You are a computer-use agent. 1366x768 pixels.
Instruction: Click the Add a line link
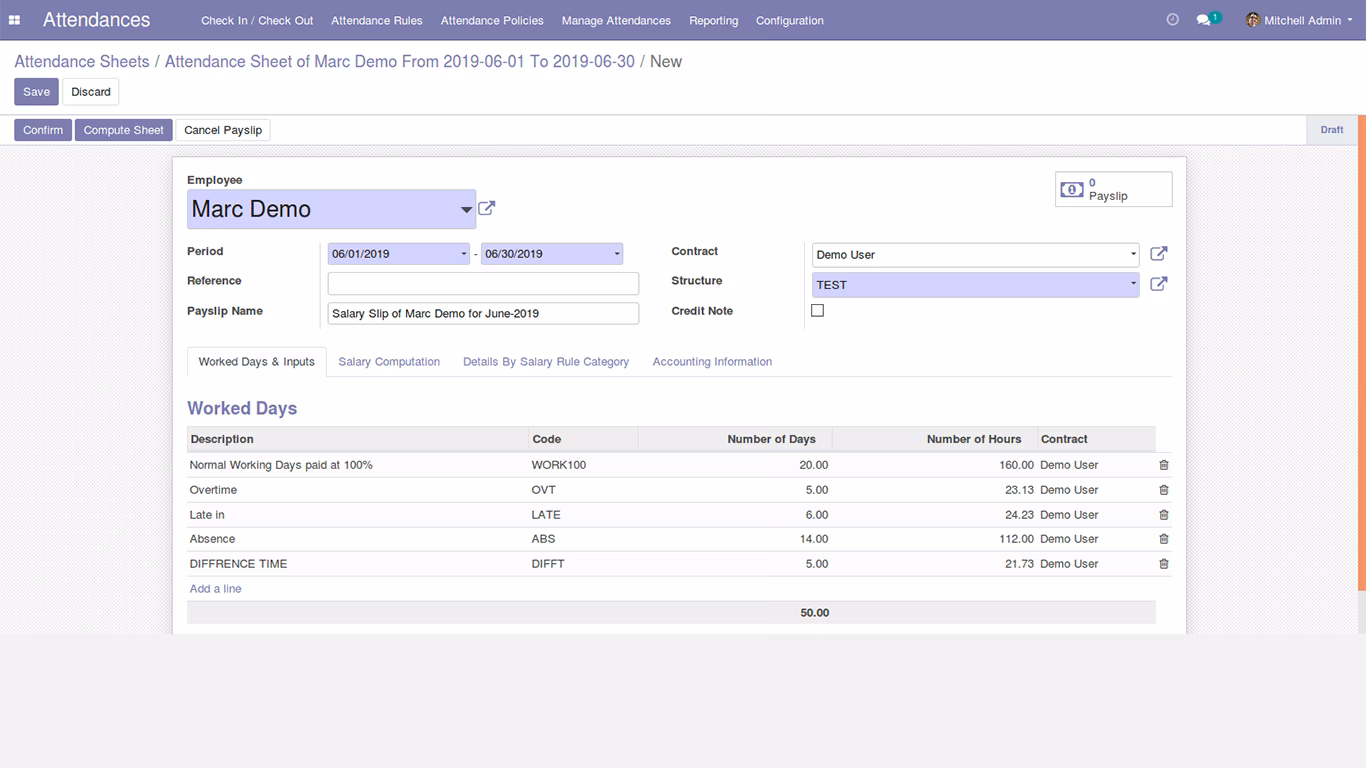click(216, 589)
